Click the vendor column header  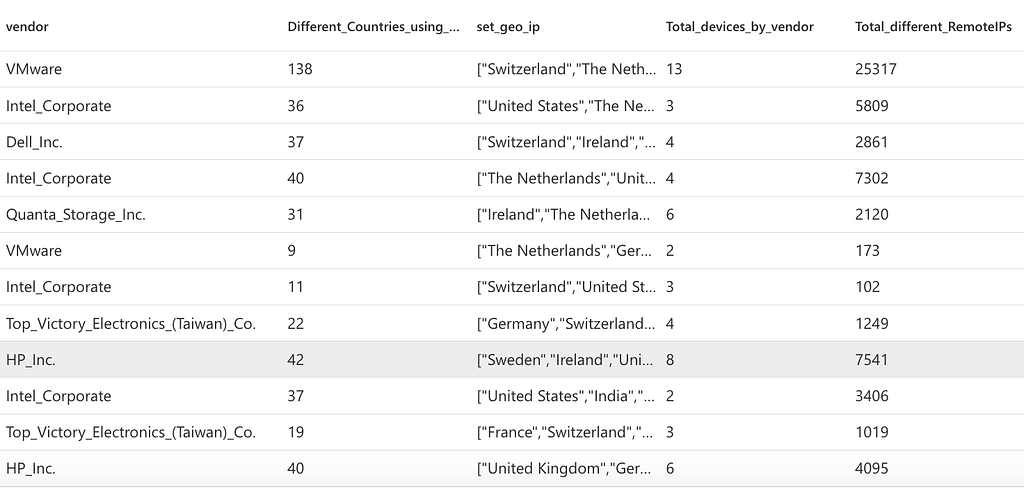[x=27, y=27]
